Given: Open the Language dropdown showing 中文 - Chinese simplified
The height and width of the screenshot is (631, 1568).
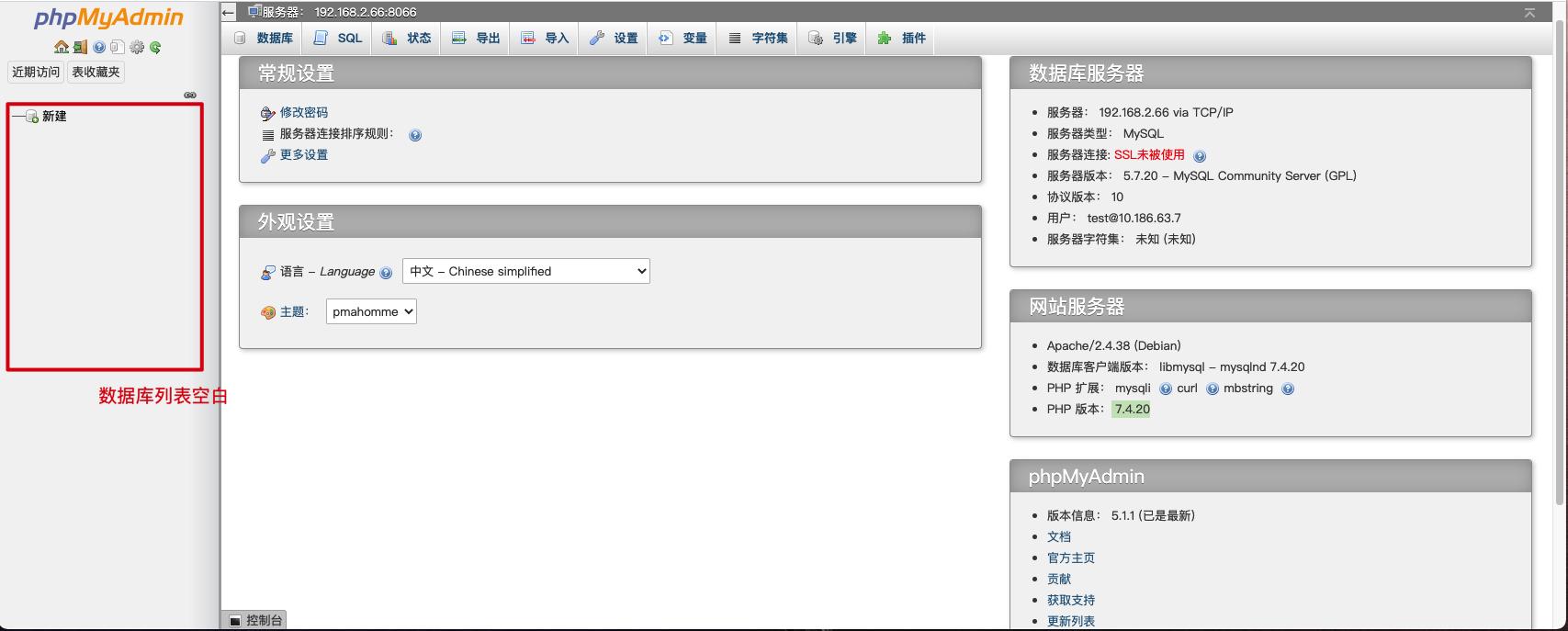Looking at the screenshot, I should 526,271.
